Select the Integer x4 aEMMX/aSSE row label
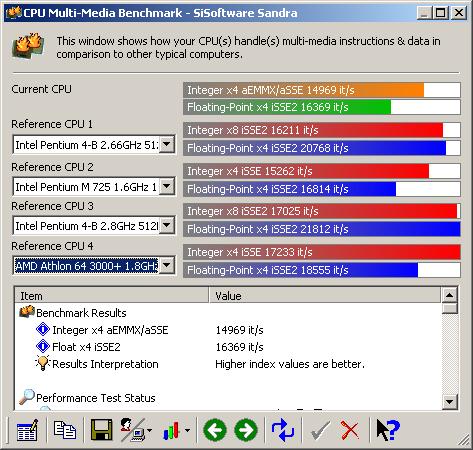This screenshot has width=473, height=450. pos(110,330)
